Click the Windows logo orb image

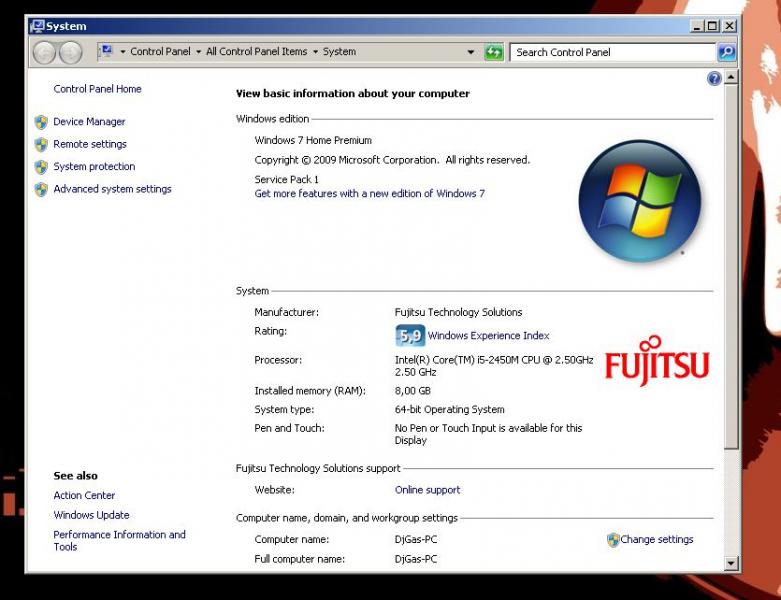coord(640,201)
